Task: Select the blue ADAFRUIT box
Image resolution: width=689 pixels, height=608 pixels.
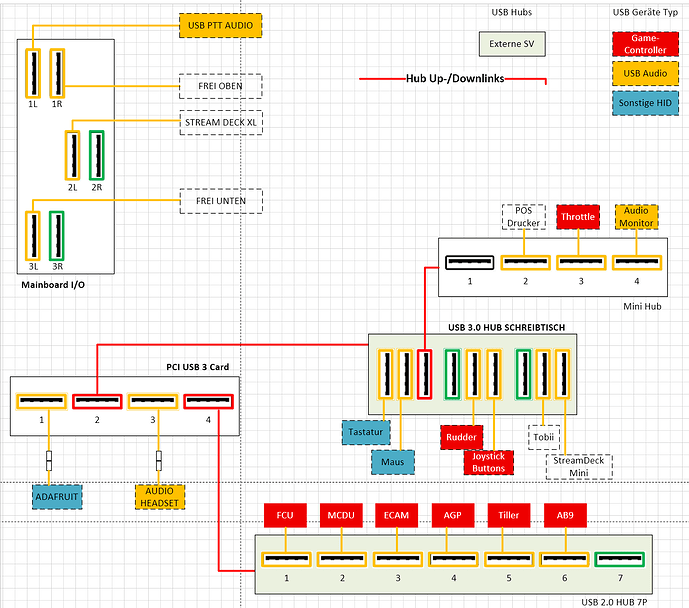Action: (57, 497)
